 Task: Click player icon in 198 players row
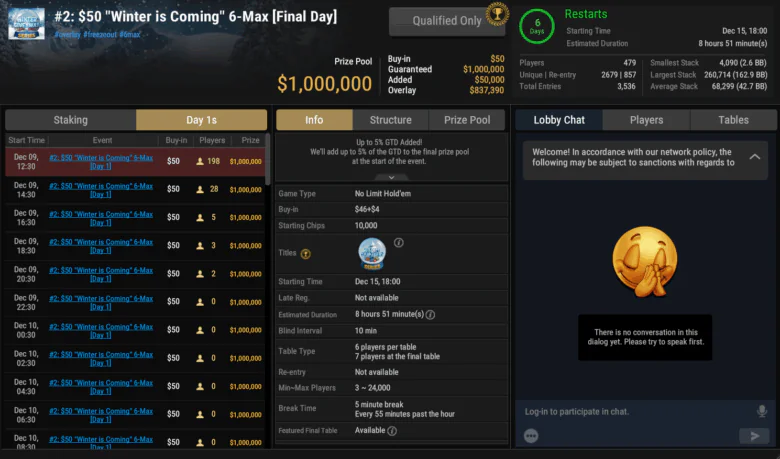pos(200,162)
